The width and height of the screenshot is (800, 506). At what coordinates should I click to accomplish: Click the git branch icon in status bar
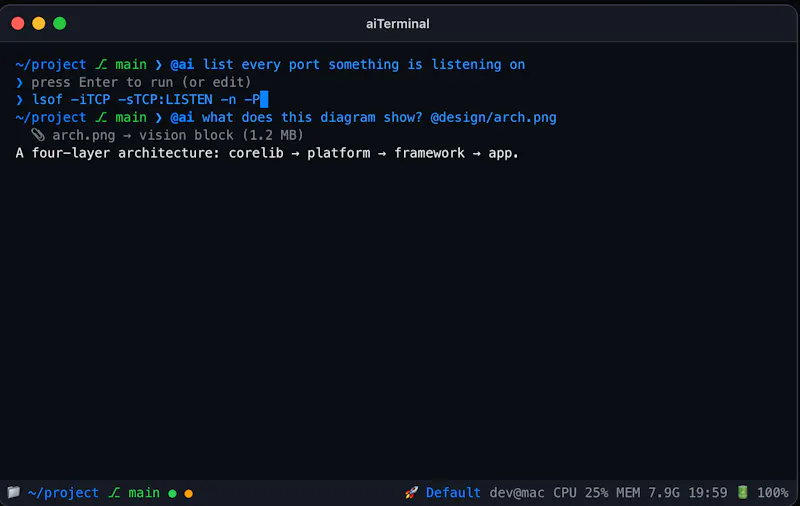coord(114,493)
